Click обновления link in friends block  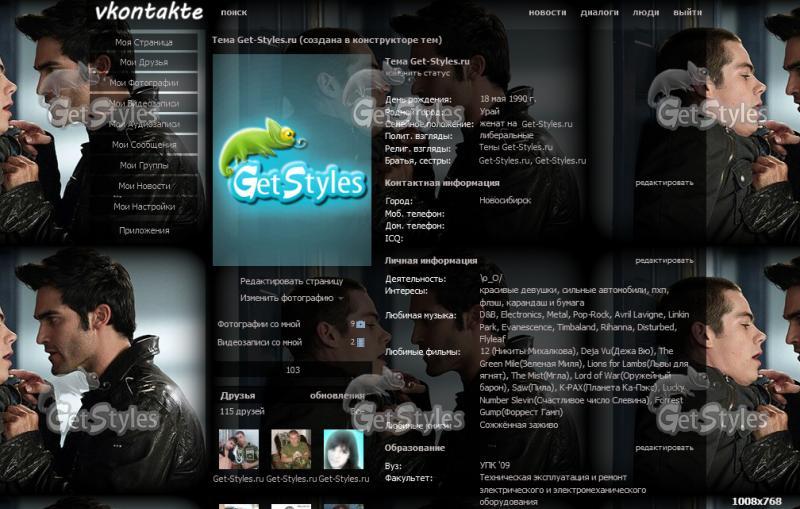[x=337, y=396]
